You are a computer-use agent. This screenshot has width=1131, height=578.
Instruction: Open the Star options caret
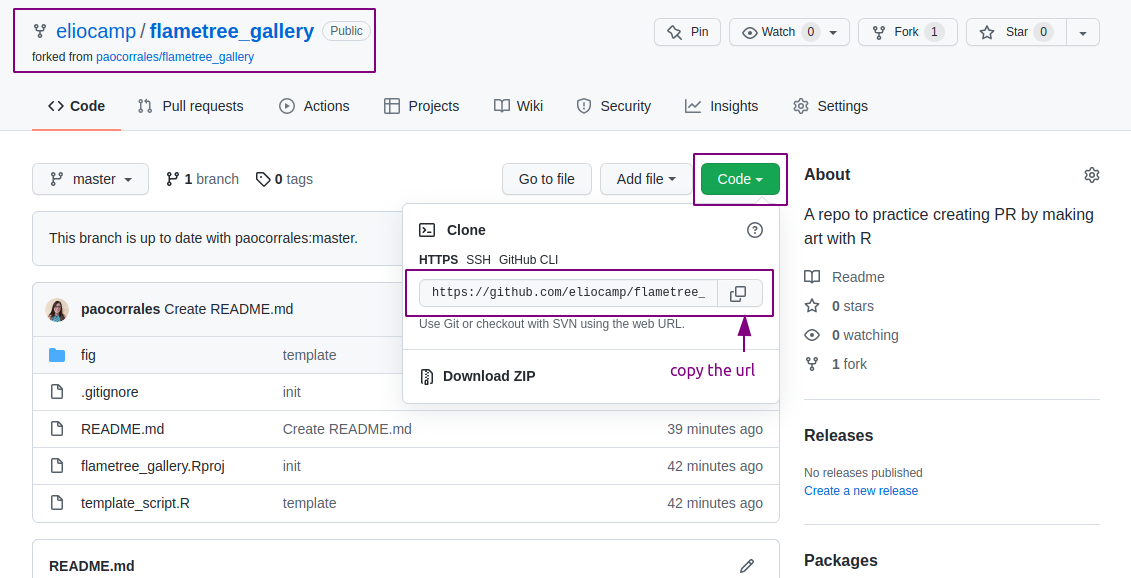(x=1083, y=31)
